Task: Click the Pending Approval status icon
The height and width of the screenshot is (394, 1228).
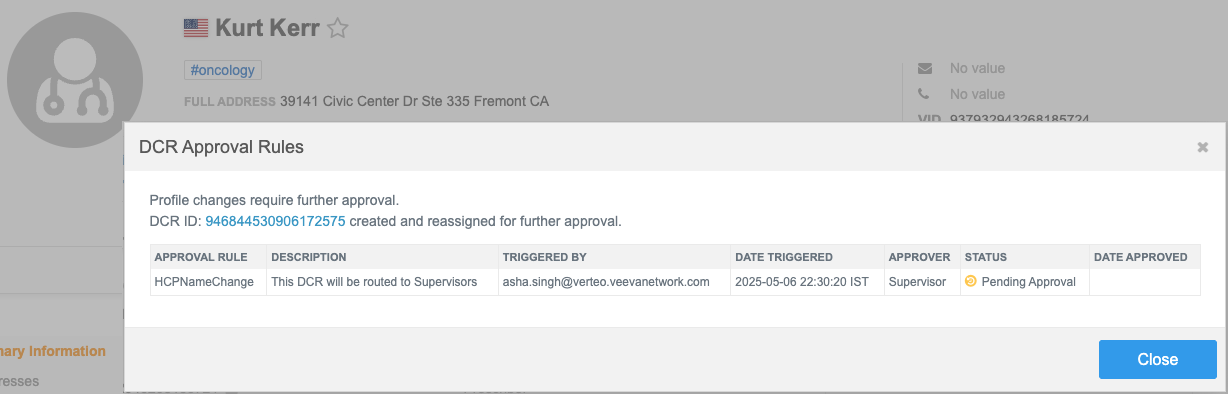Action: [970, 282]
